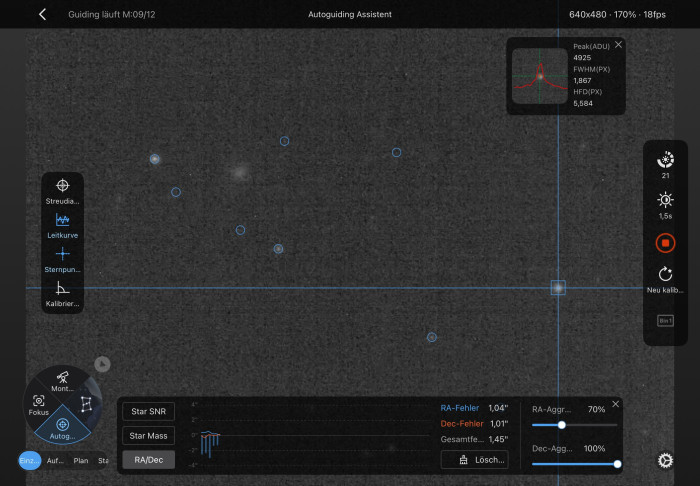Click the RA-Fehler label

(459, 408)
